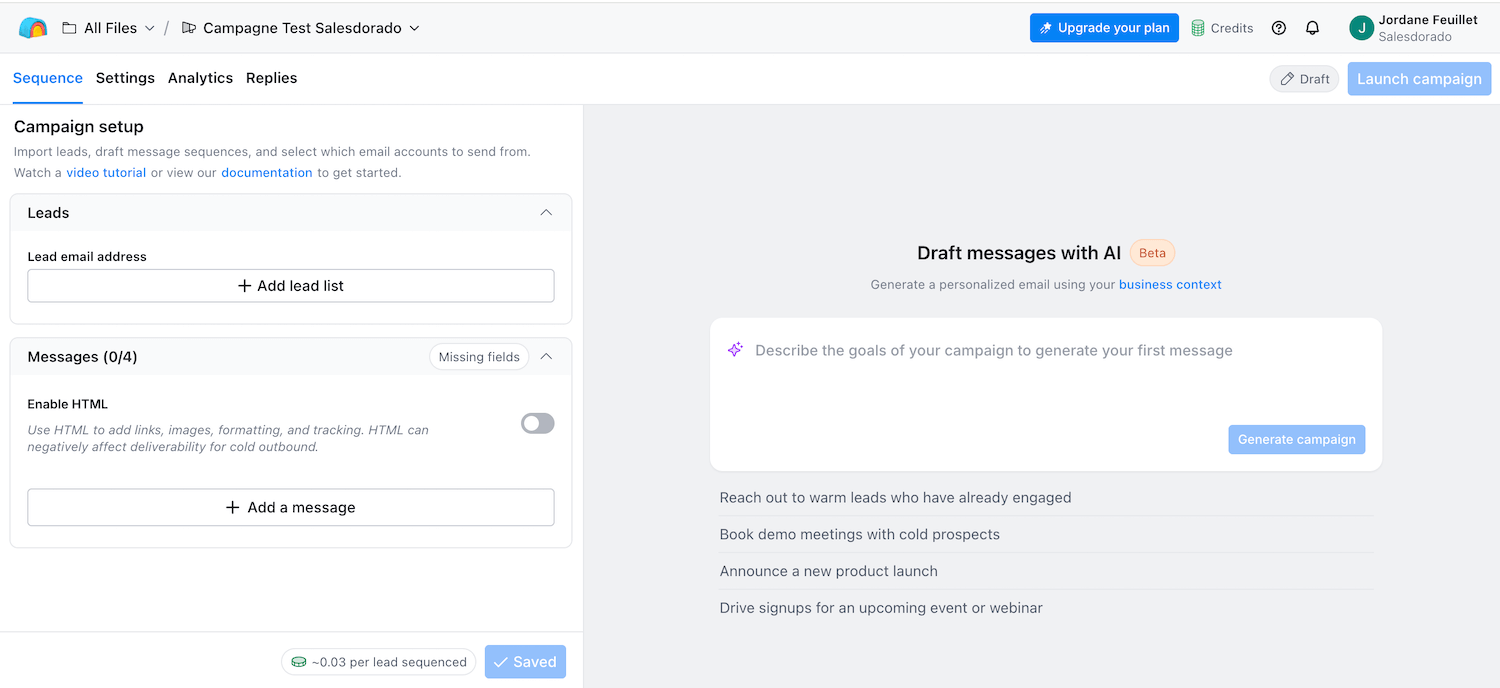Open the business context link
1500x688 pixels.
(x=1170, y=285)
